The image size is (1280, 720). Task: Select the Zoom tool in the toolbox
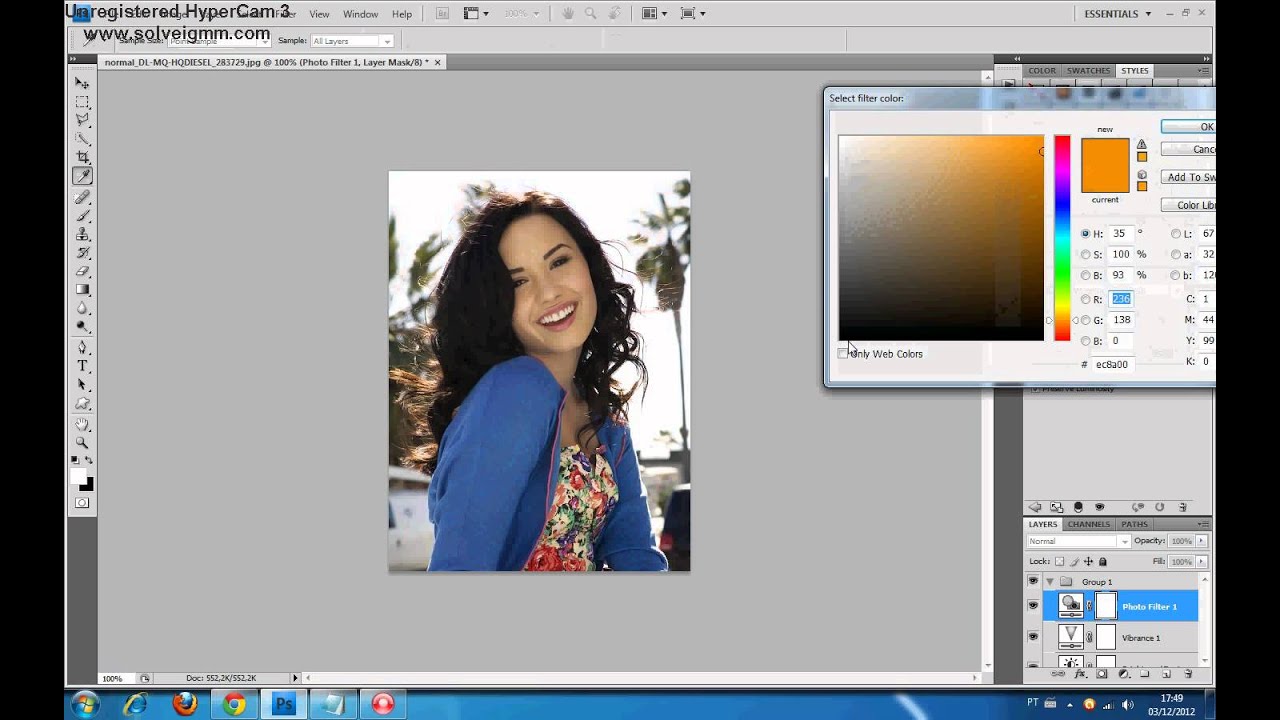tap(82, 443)
